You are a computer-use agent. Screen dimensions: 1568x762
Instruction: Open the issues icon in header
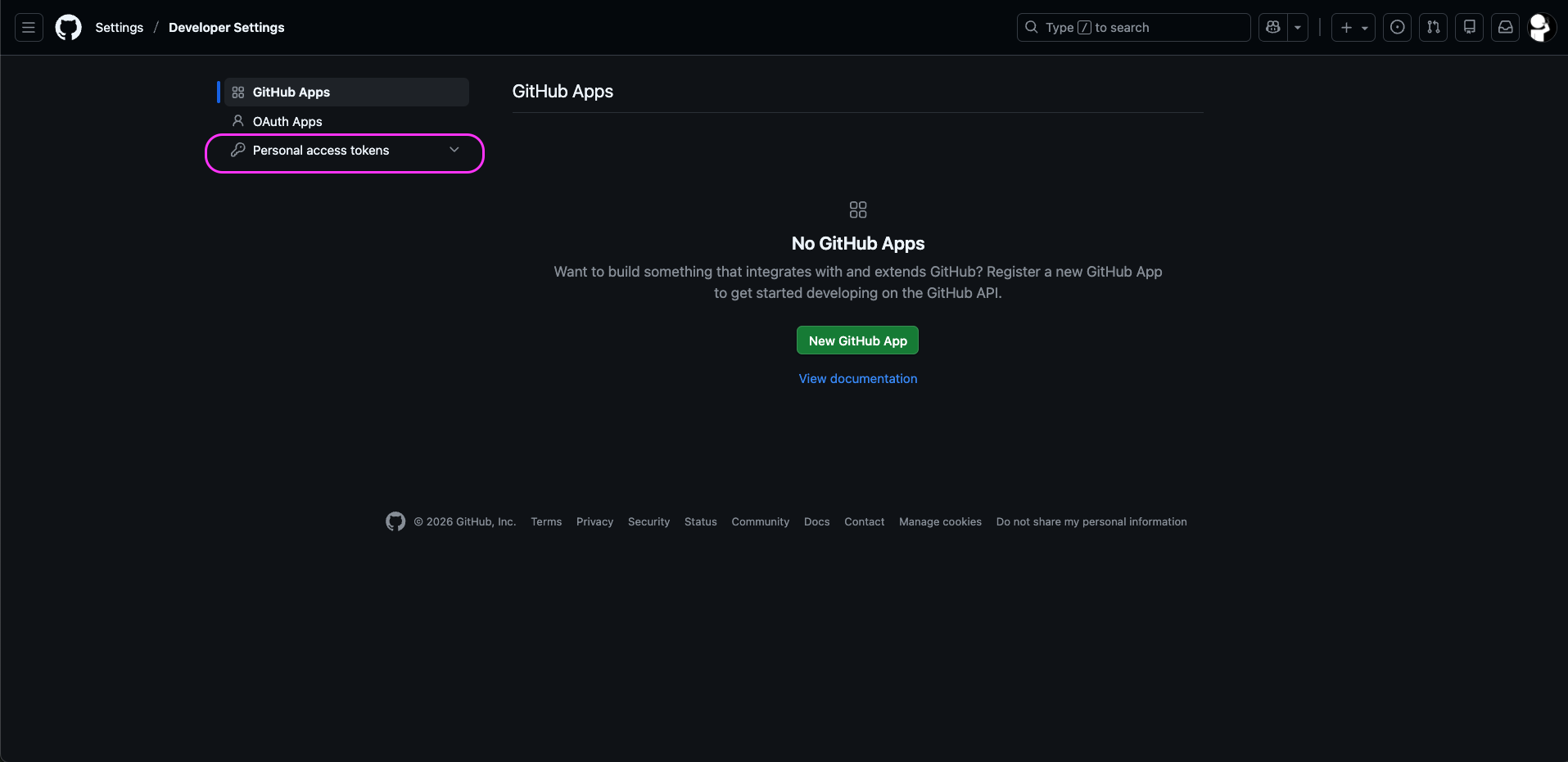pyautogui.click(x=1397, y=28)
